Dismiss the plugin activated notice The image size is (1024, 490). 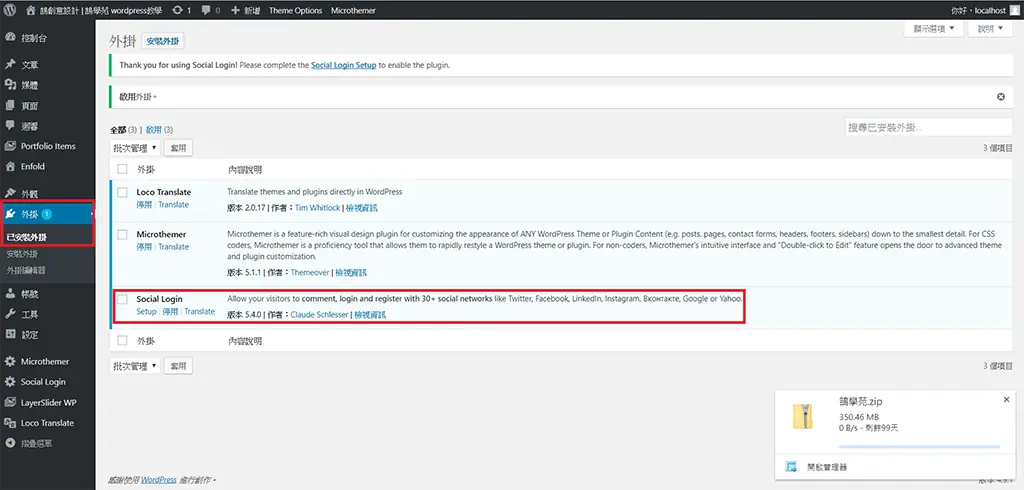1000,97
